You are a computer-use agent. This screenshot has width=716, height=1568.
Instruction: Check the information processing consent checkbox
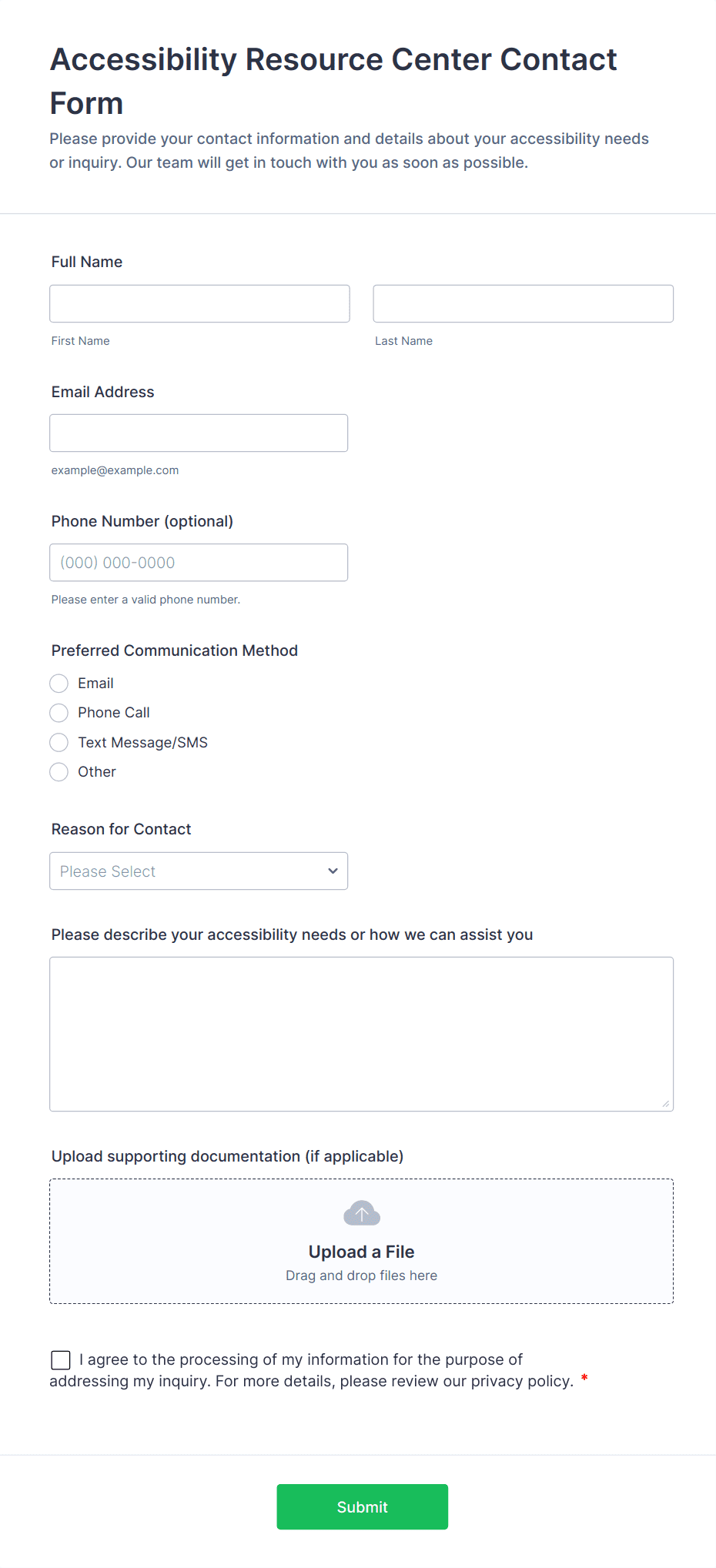tap(61, 1360)
